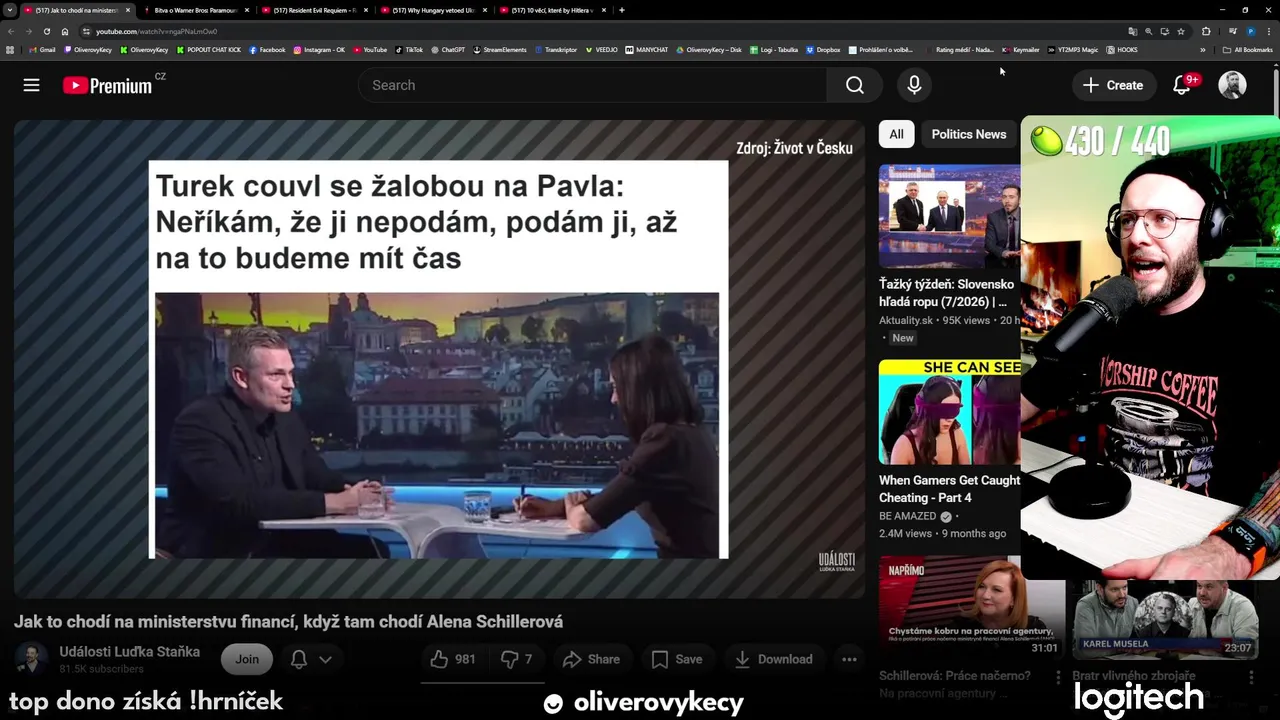Open the account avatar menu
Screen dimensions: 1280x720
click(1232, 85)
